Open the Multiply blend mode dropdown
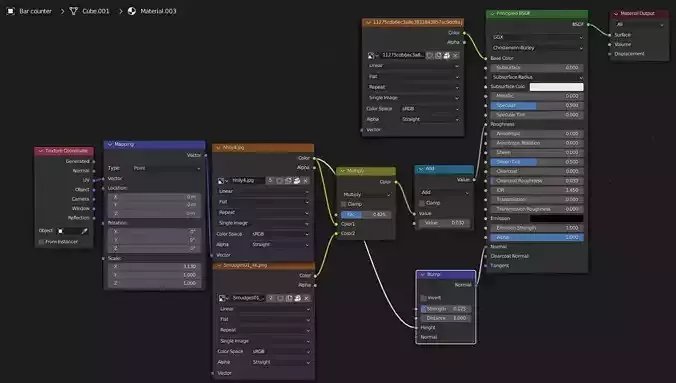The image size is (676, 383). point(366,195)
